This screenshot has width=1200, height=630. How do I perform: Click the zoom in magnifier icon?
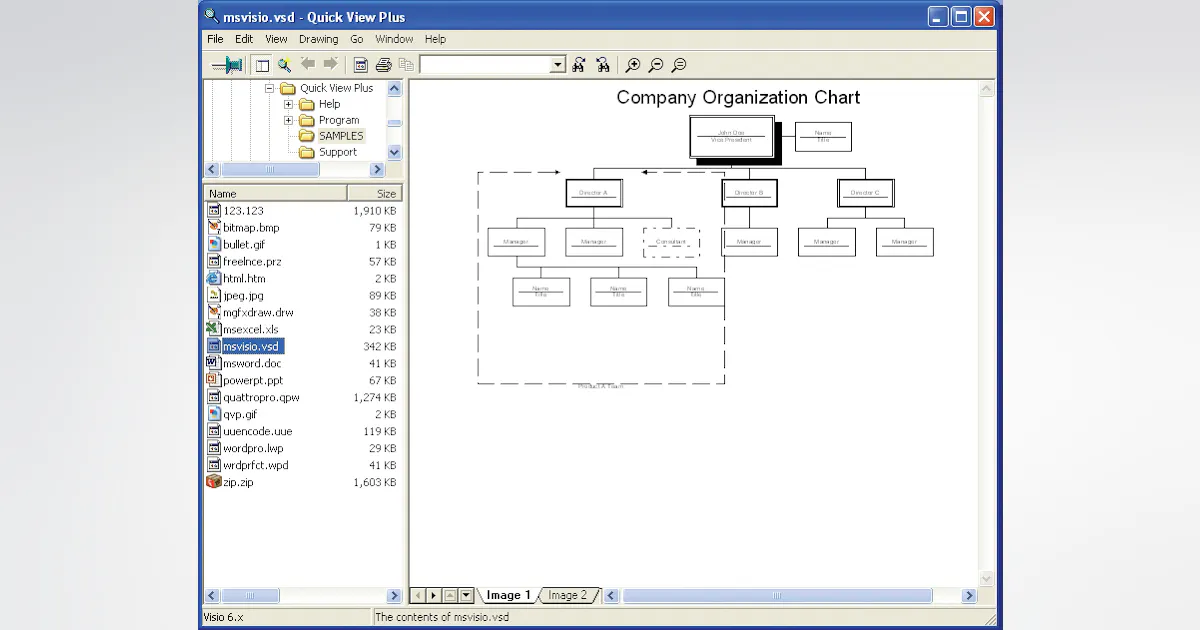(x=633, y=65)
